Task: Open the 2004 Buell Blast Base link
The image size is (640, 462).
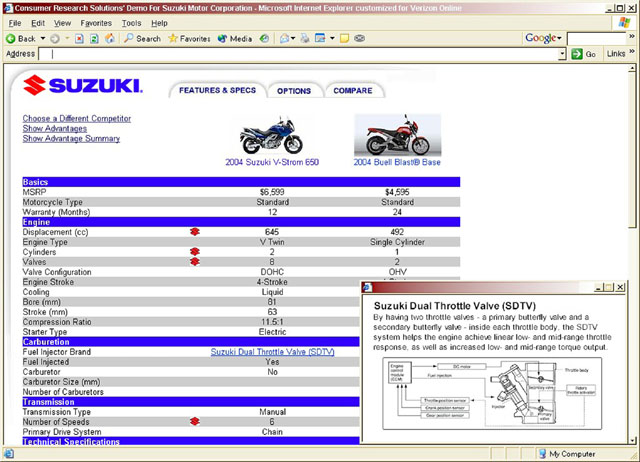Action: pyautogui.click(x=397, y=162)
